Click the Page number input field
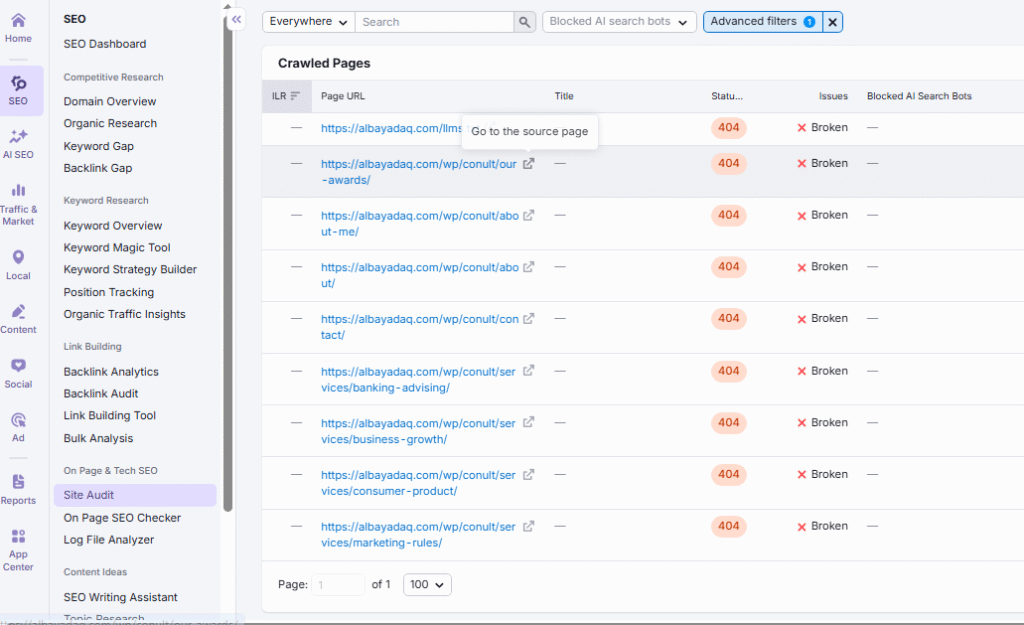Screen dimensions: 1024x625 tap(338, 584)
